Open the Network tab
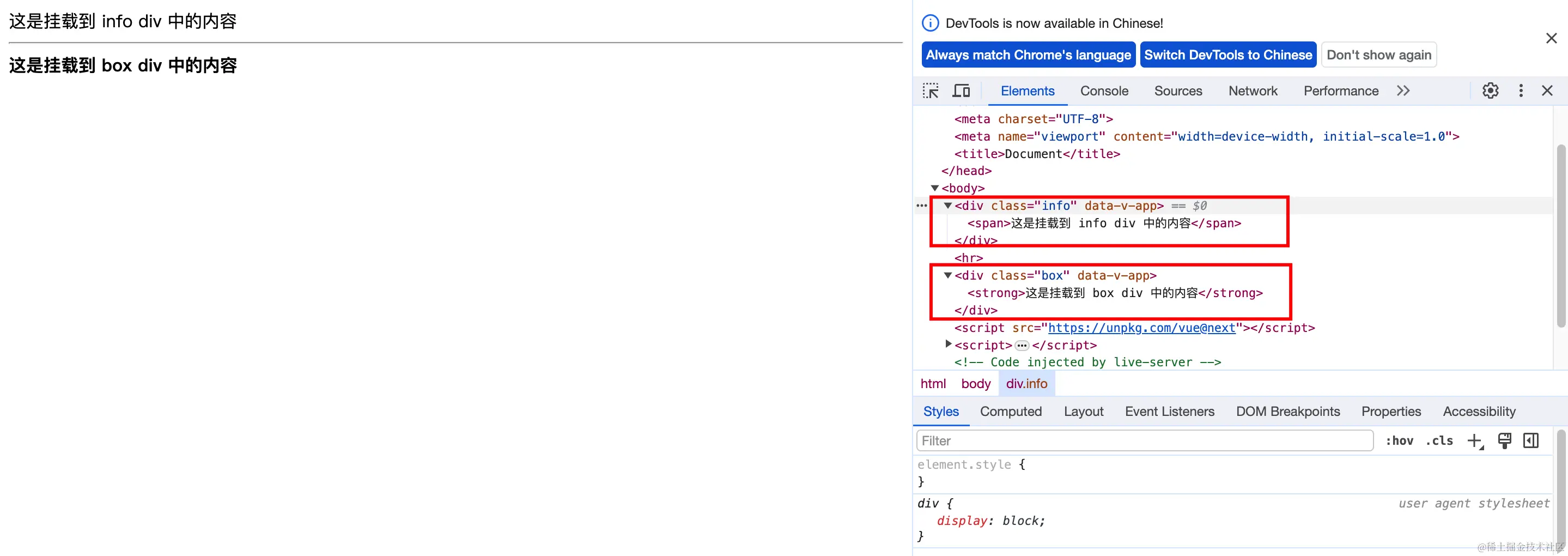 (1253, 90)
